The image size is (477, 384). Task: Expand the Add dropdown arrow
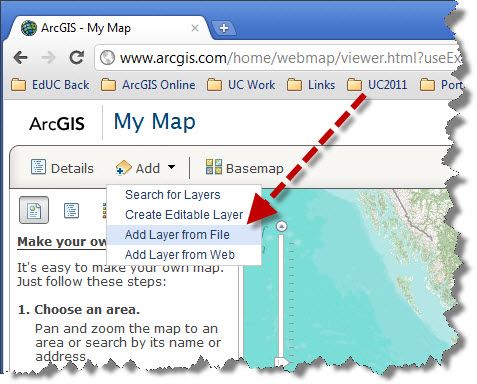click(x=171, y=167)
